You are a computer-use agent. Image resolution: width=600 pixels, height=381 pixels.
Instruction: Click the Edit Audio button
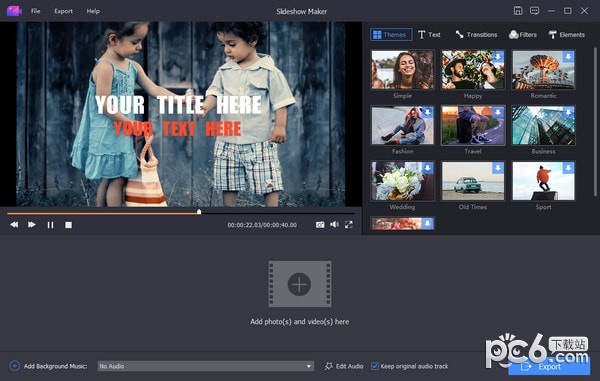click(344, 366)
